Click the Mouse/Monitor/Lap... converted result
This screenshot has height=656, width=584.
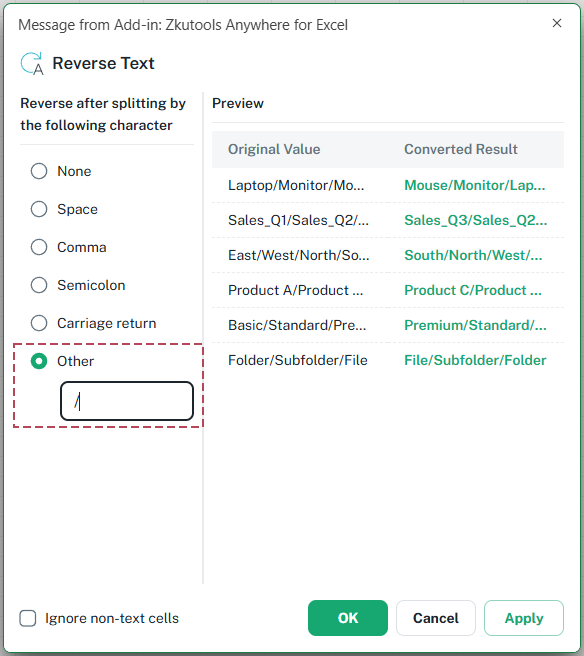point(475,185)
